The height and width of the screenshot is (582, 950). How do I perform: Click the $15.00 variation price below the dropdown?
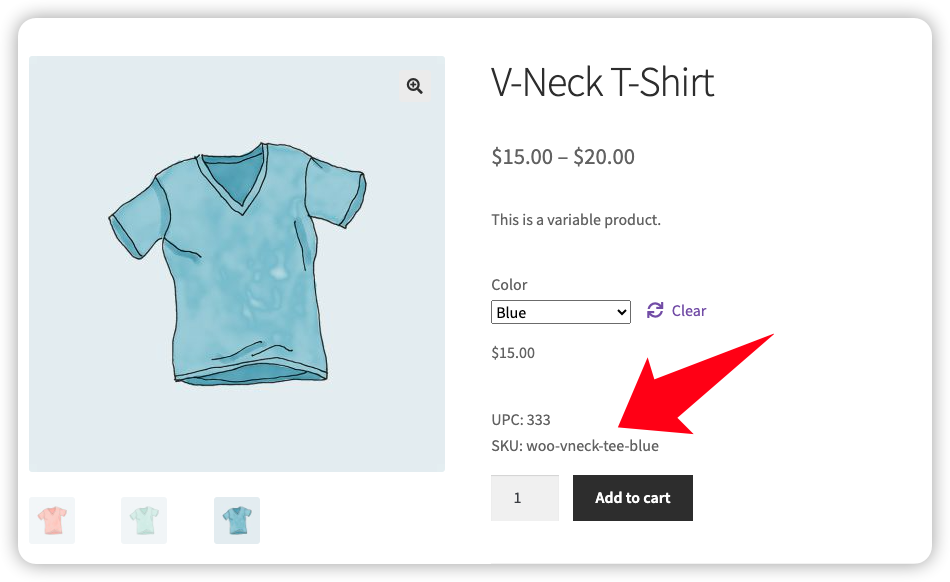(513, 353)
